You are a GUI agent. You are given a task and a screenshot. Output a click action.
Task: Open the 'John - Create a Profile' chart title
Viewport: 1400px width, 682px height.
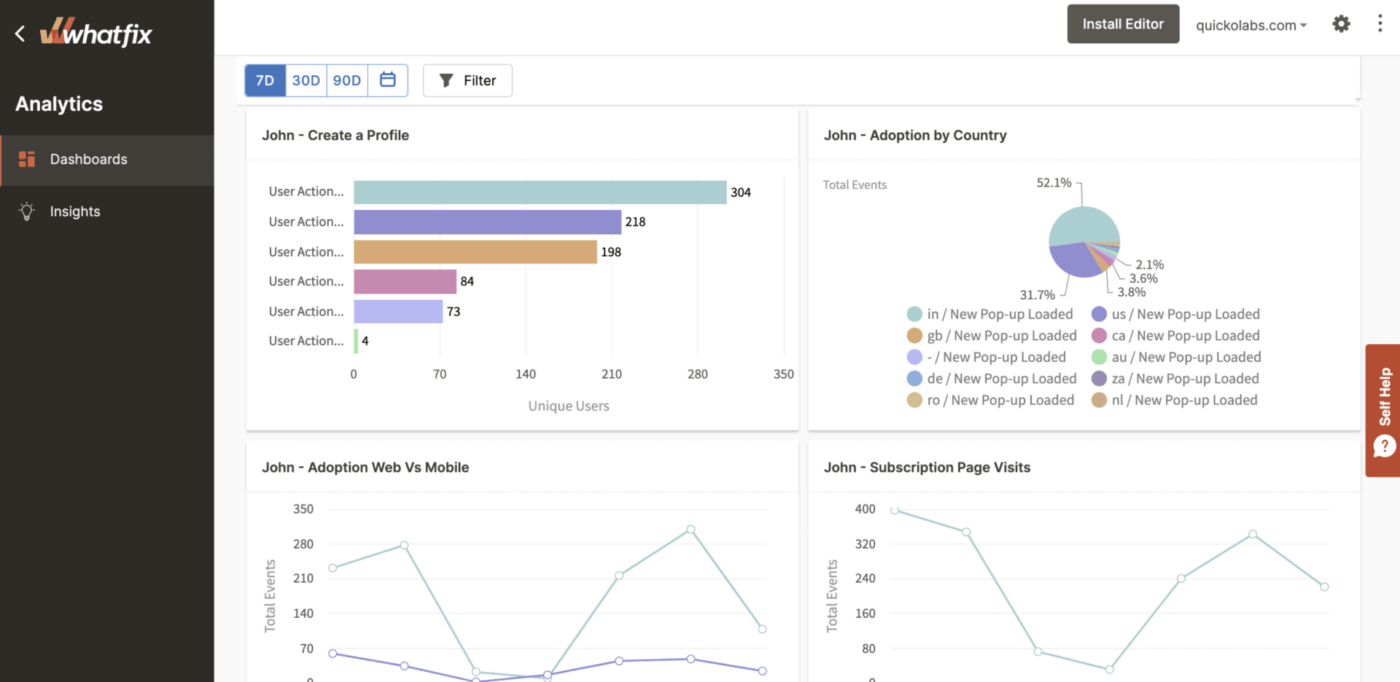click(335, 135)
